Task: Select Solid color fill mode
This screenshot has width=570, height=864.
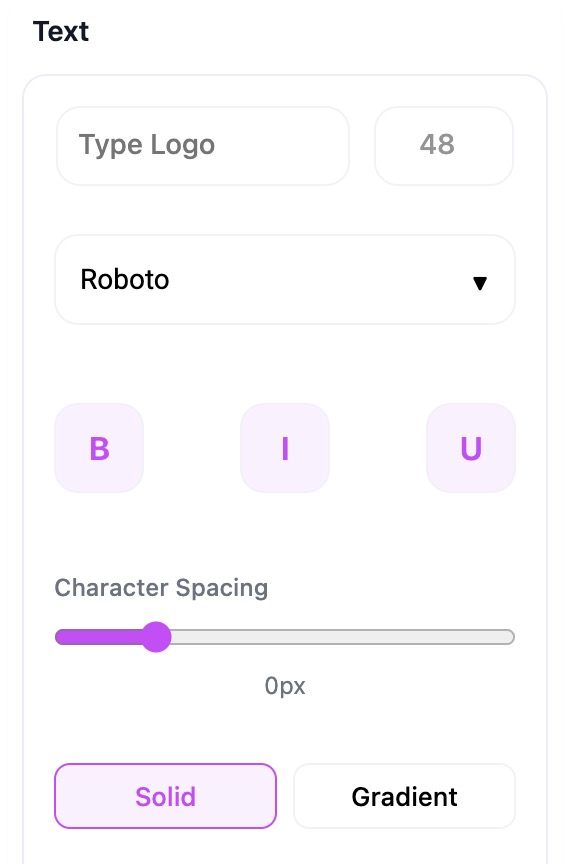Action: click(x=165, y=796)
